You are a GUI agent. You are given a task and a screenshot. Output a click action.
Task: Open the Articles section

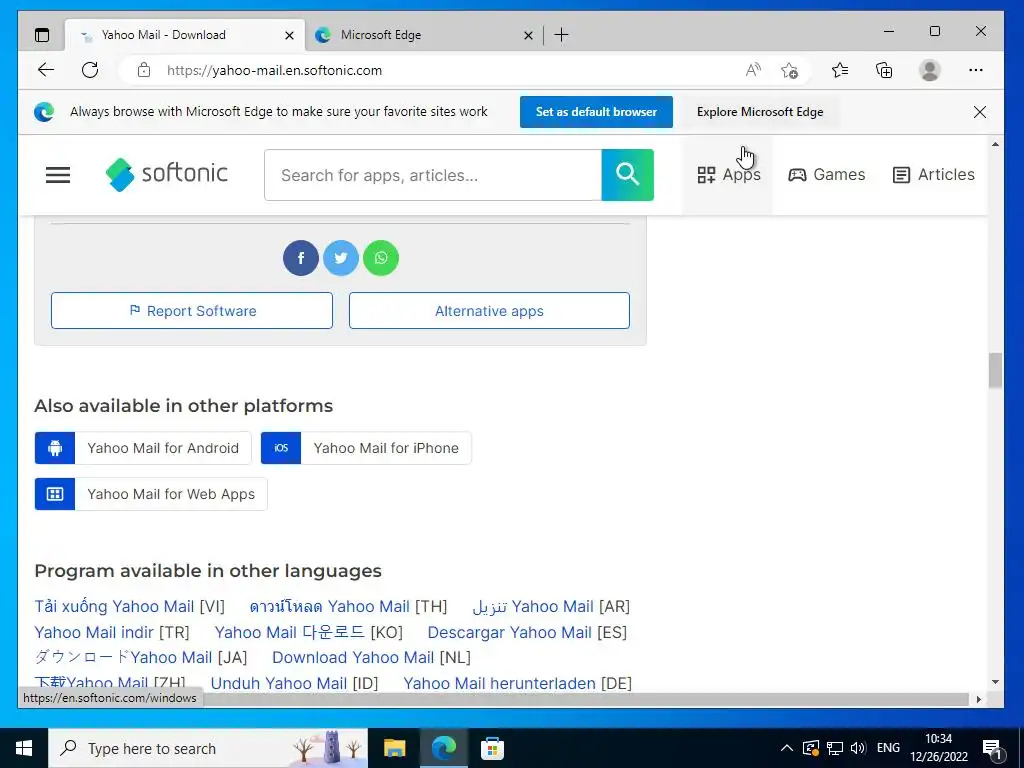pos(933,174)
